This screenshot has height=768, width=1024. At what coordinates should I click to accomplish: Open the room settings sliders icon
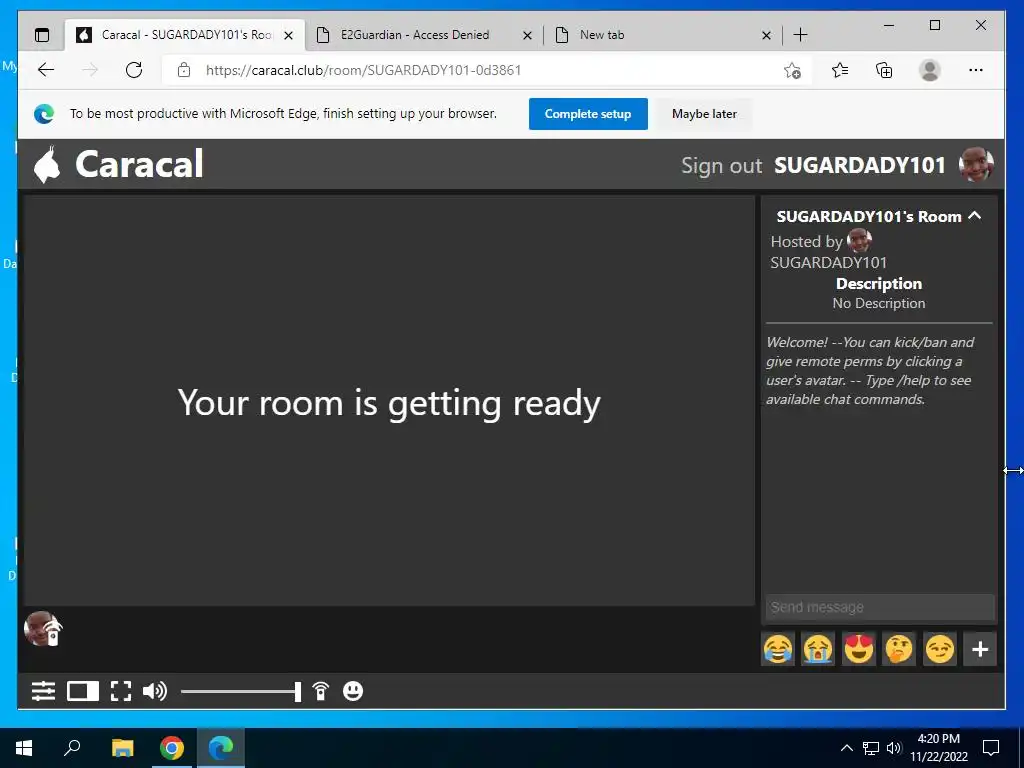(x=43, y=691)
